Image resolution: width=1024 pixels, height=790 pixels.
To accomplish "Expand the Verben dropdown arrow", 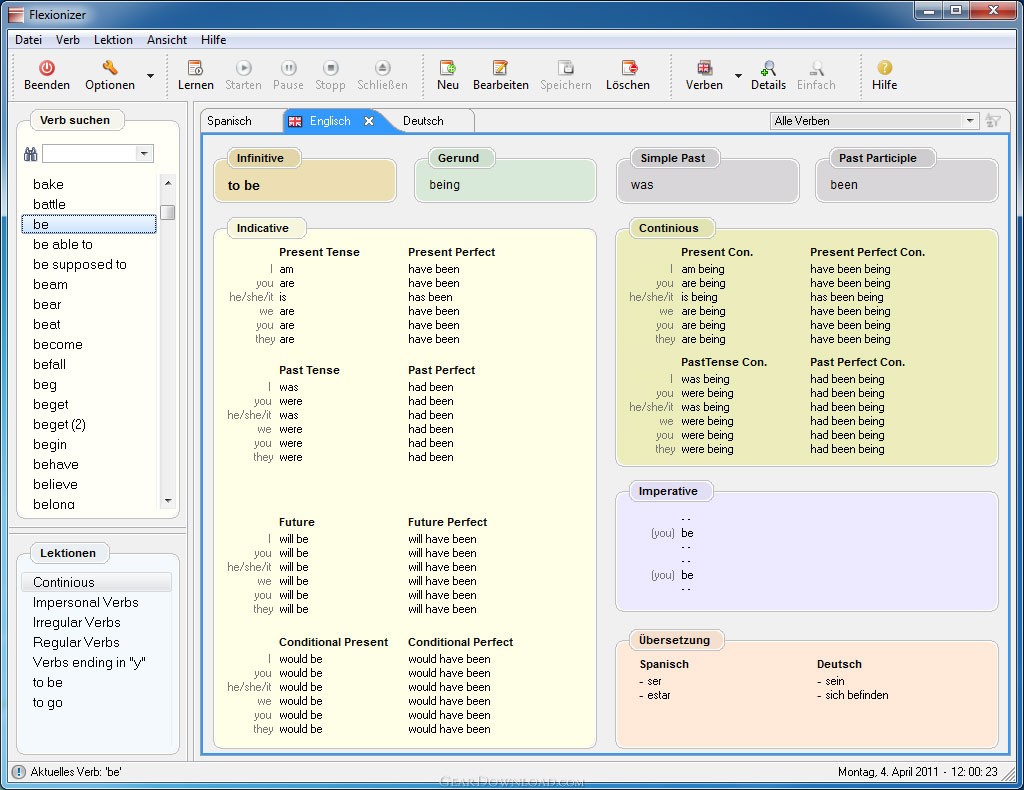I will (x=738, y=76).
